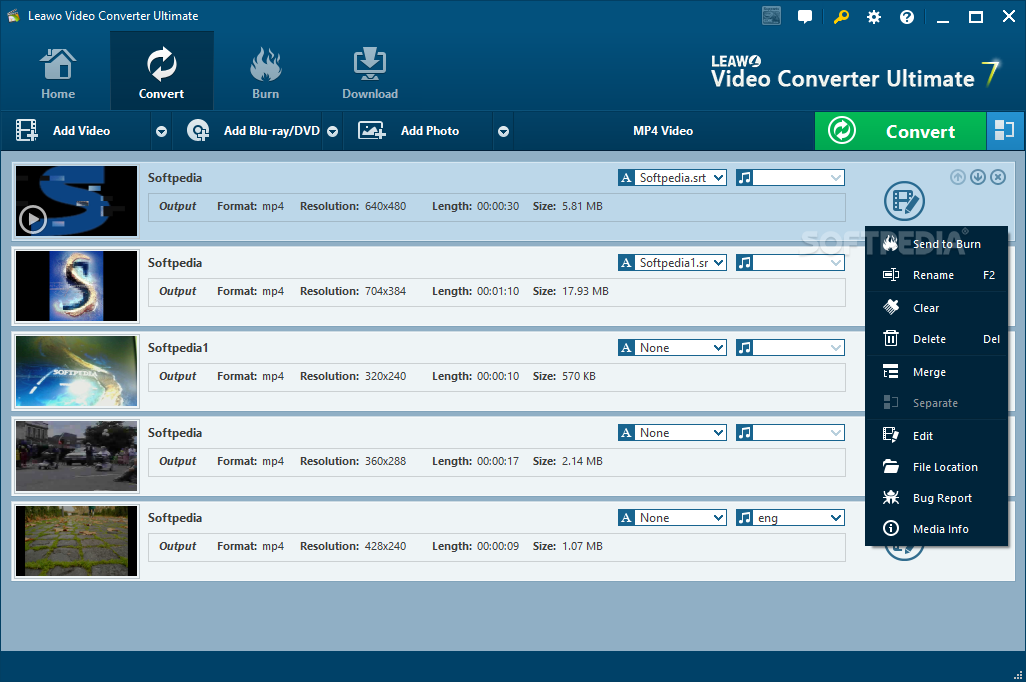Open Media Info from context menu
This screenshot has width=1026, height=682.
(936, 529)
